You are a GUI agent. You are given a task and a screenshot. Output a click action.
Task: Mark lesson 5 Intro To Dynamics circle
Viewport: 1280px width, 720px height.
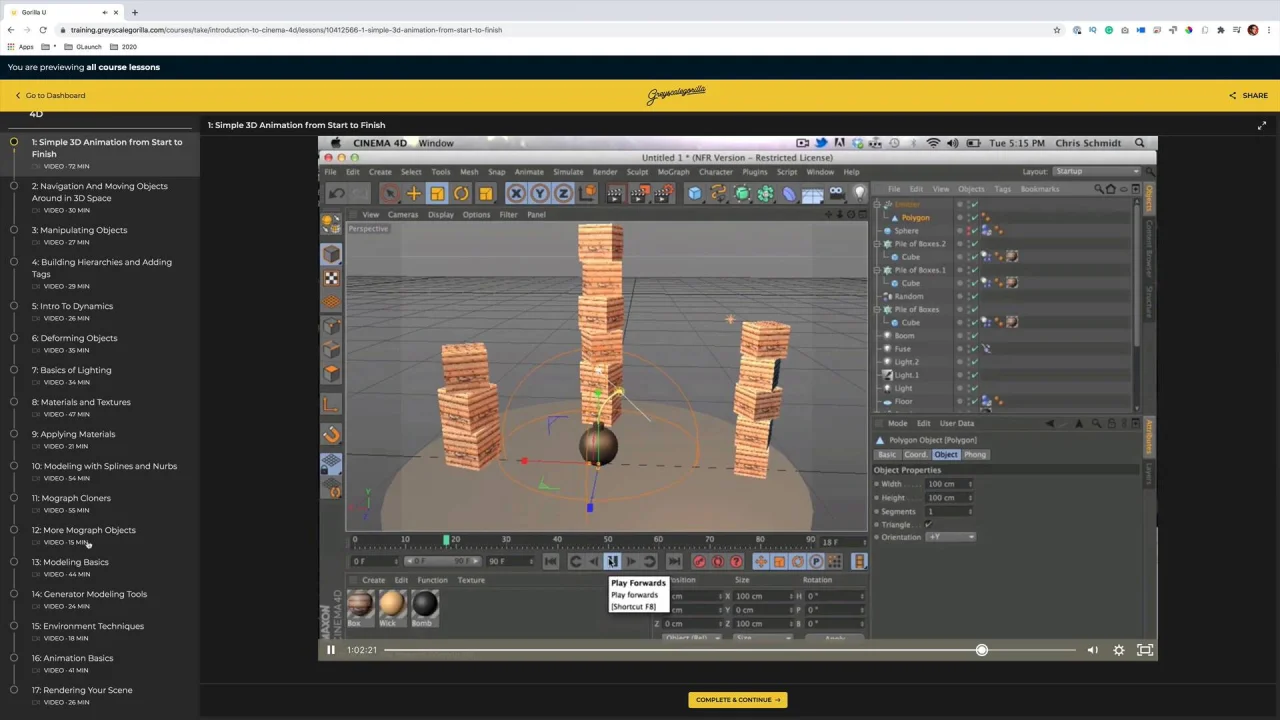coord(14,306)
